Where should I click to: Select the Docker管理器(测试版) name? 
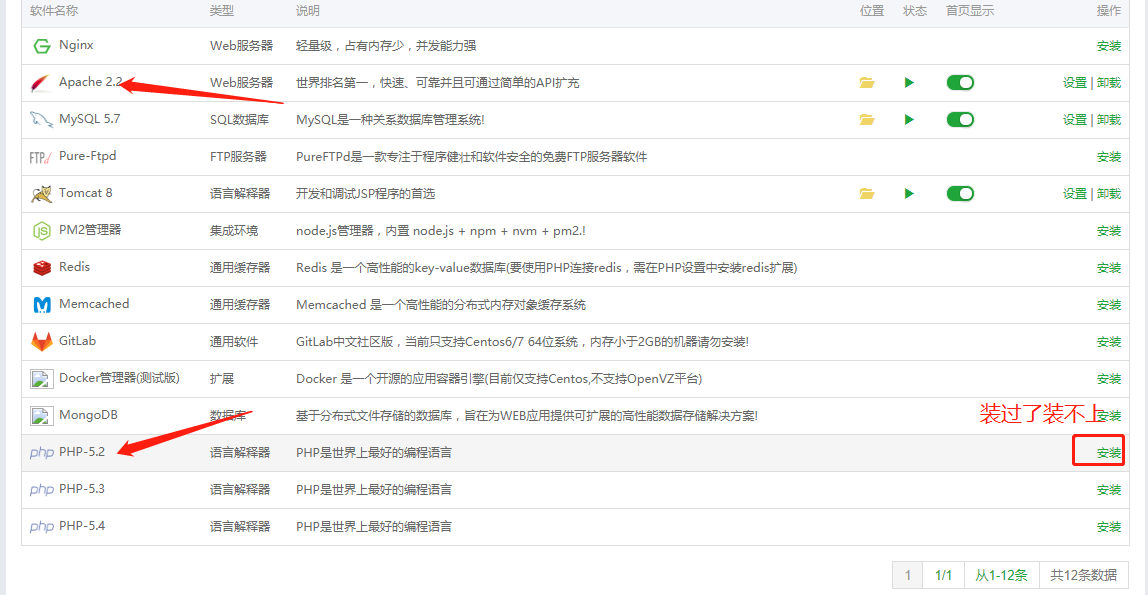coord(119,378)
